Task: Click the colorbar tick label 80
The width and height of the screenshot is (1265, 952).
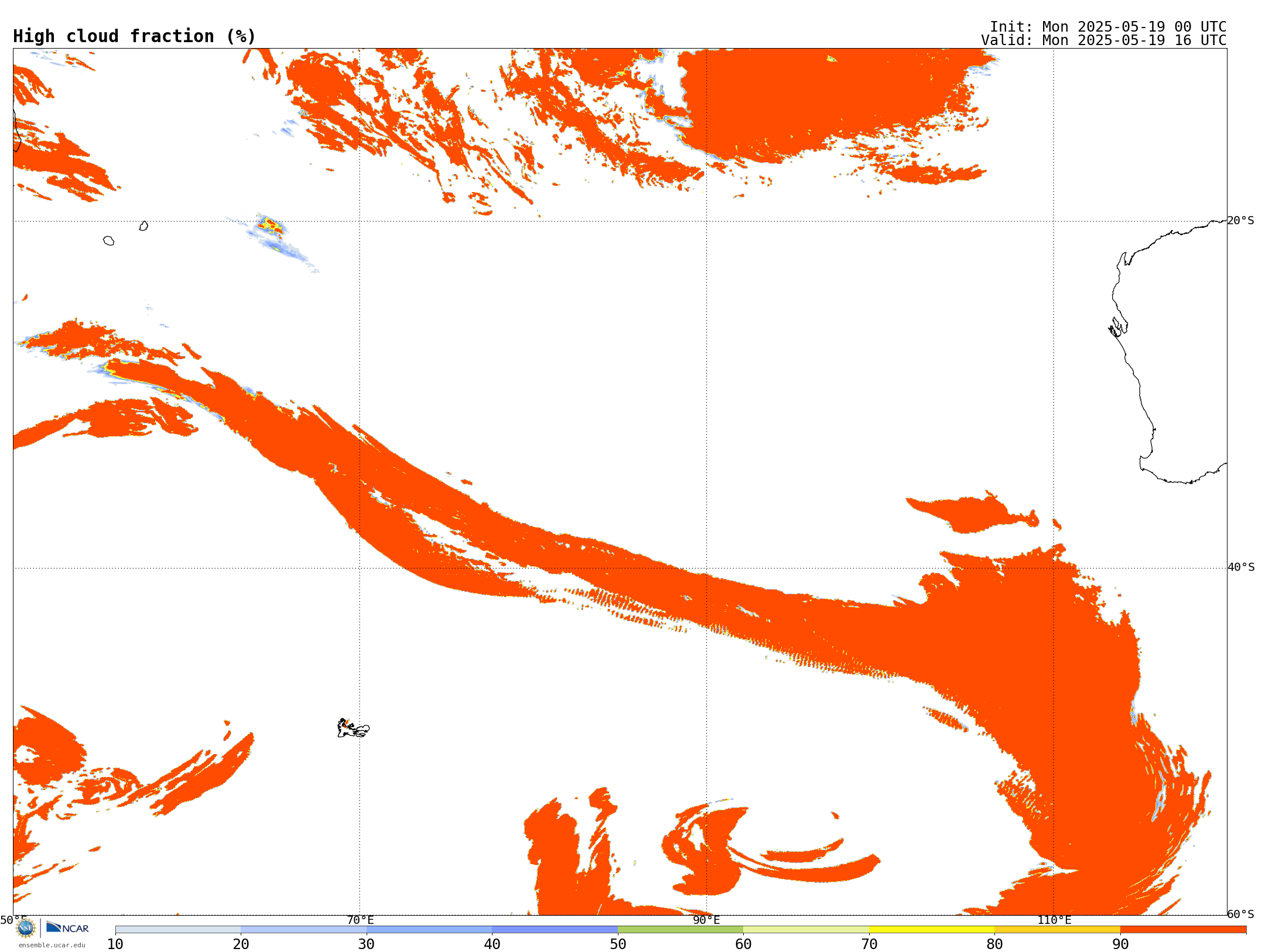Action: coord(994,944)
